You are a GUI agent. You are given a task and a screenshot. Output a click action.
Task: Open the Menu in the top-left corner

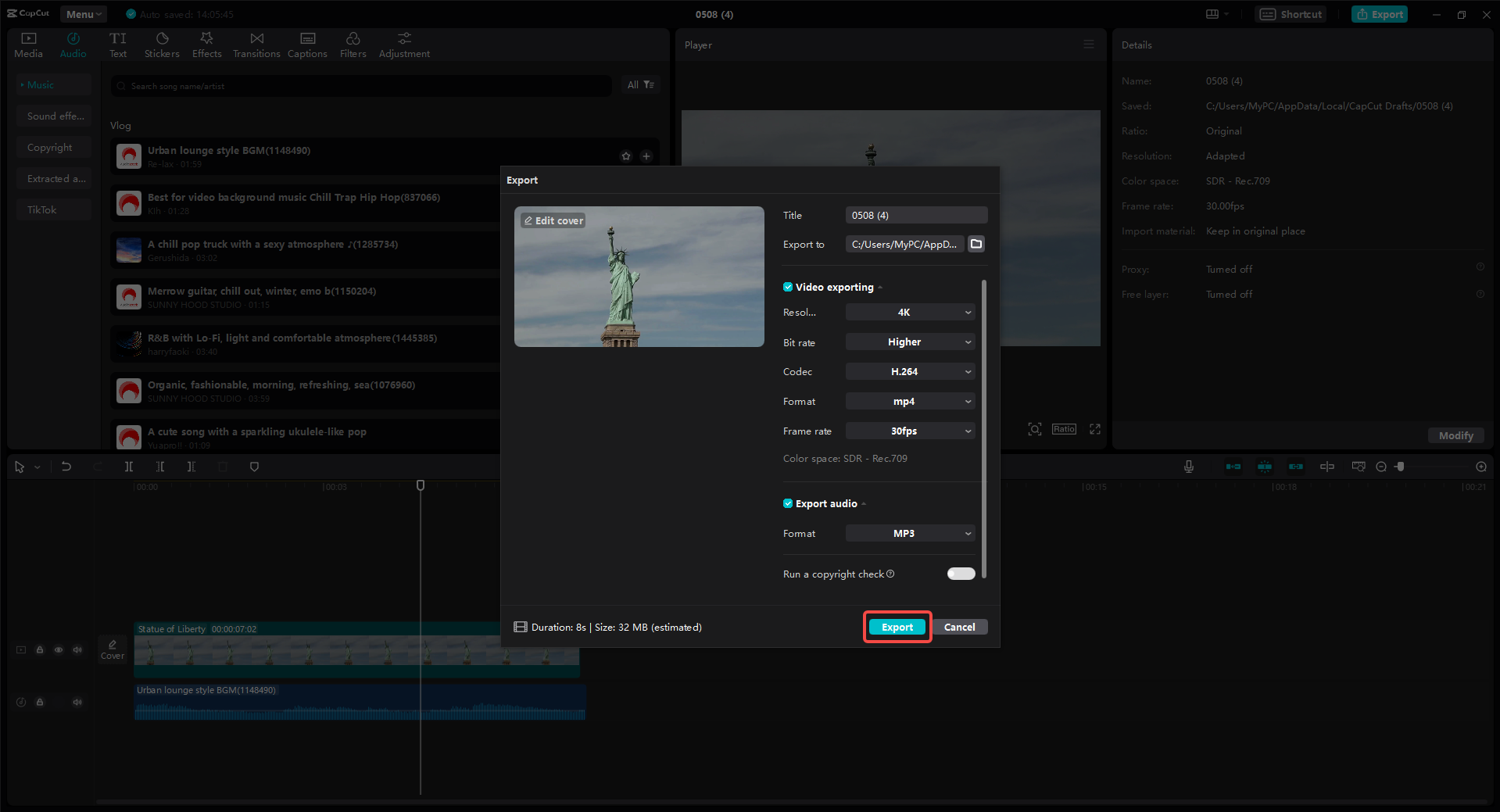82,13
